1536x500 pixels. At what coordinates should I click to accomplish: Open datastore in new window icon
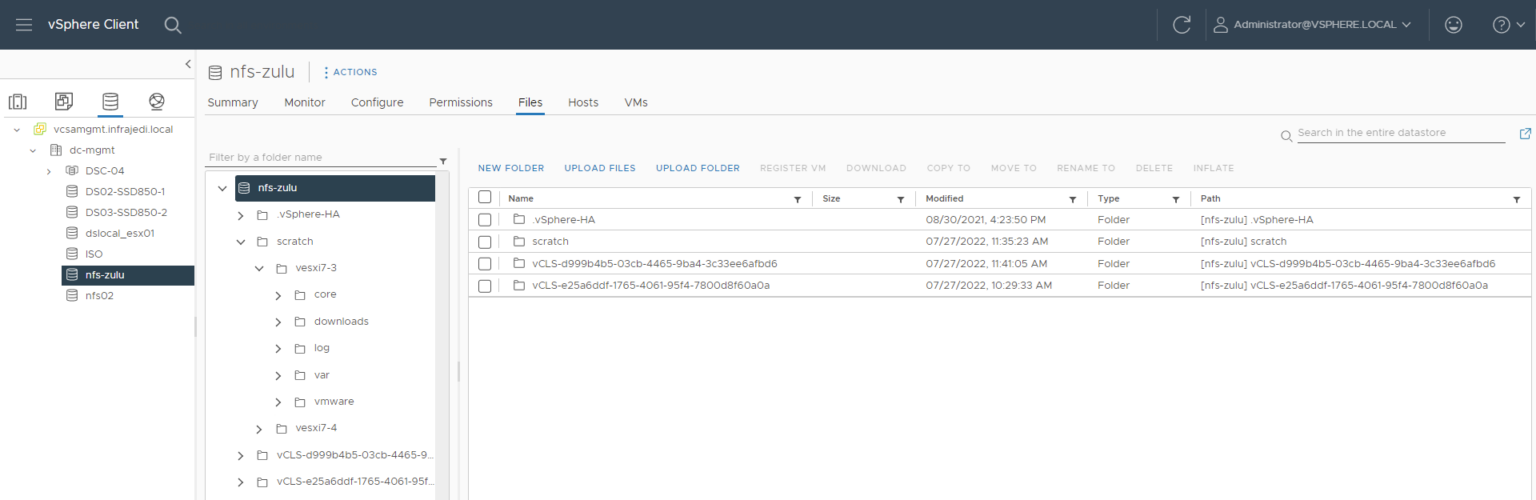pos(1525,133)
